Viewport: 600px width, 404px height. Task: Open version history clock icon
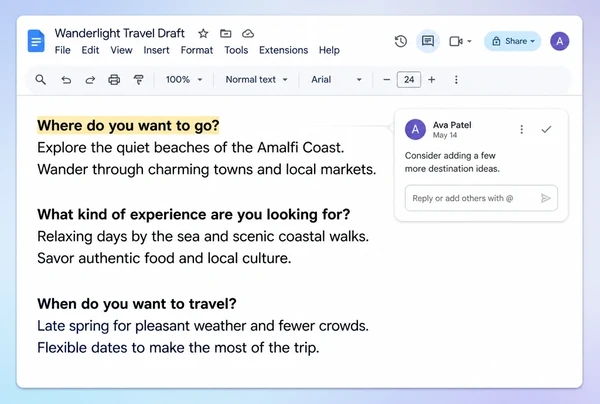click(401, 41)
